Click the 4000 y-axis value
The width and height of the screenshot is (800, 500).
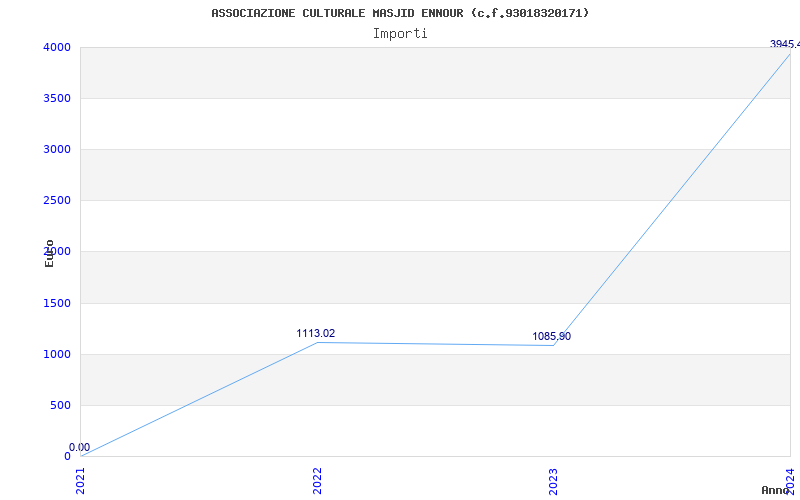pos(57,47)
